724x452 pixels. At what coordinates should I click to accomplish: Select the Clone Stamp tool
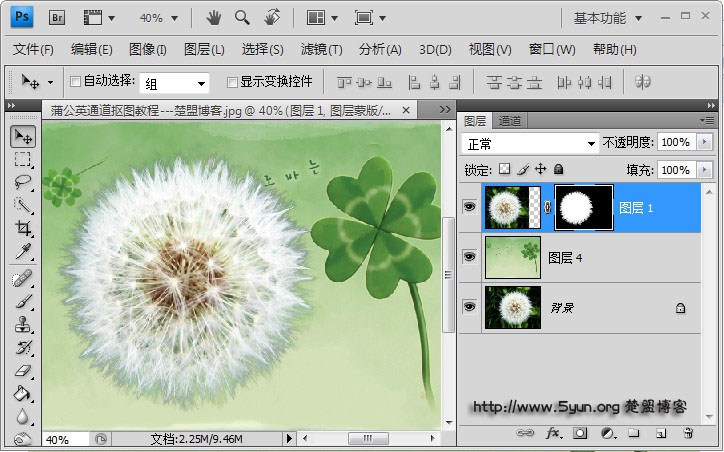(23, 324)
